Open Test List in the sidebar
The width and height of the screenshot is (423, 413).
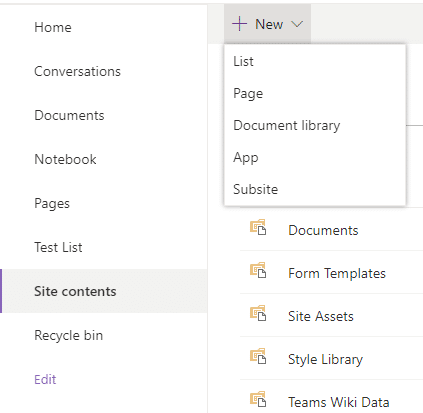[x=58, y=247]
